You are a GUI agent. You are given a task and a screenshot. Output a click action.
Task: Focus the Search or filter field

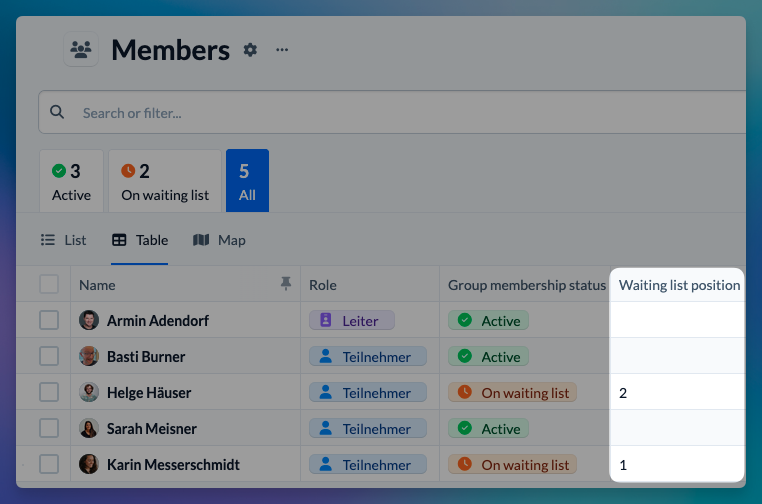[392, 112]
